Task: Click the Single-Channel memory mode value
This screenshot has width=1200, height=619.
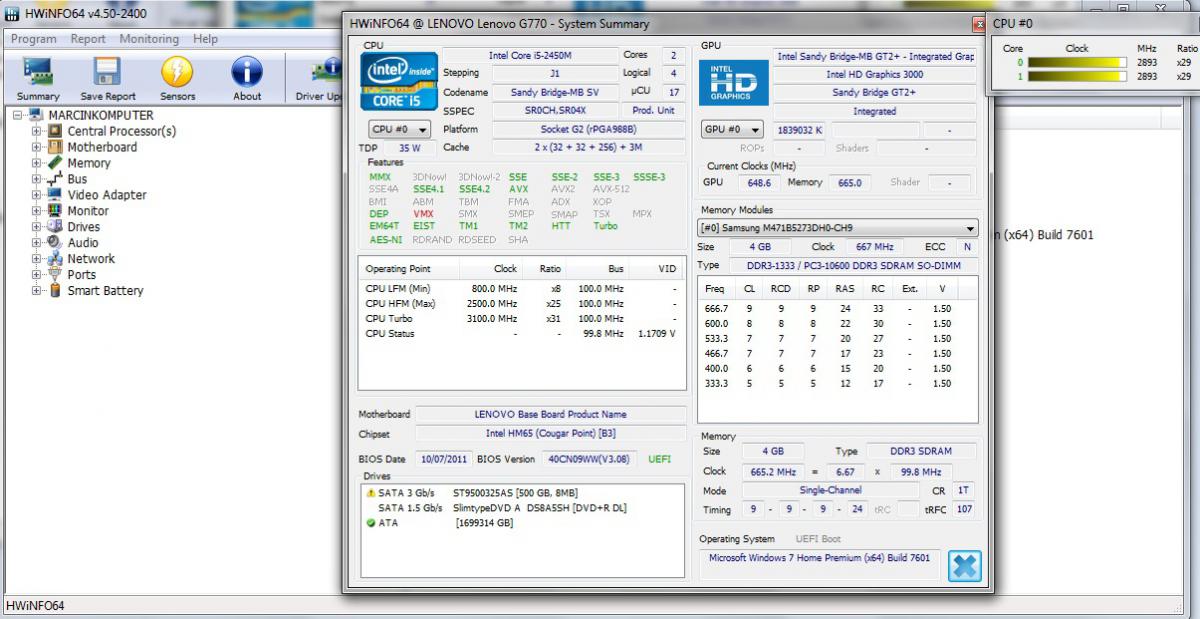Action: pyautogui.click(x=828, y=491)
